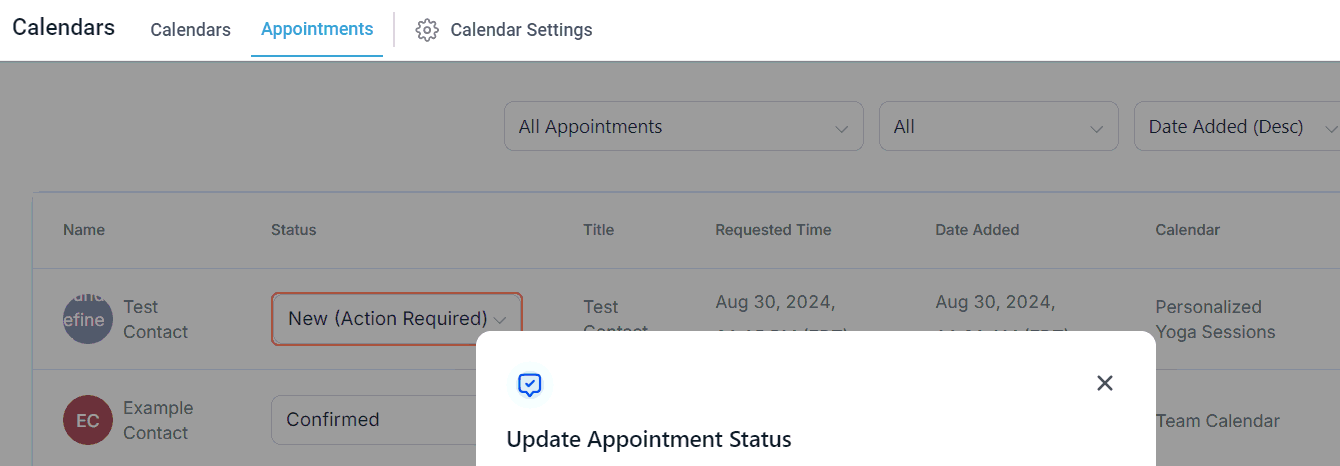Select the Appointments tab
This screenshot has height=466, width=1340.
[317, 29]
